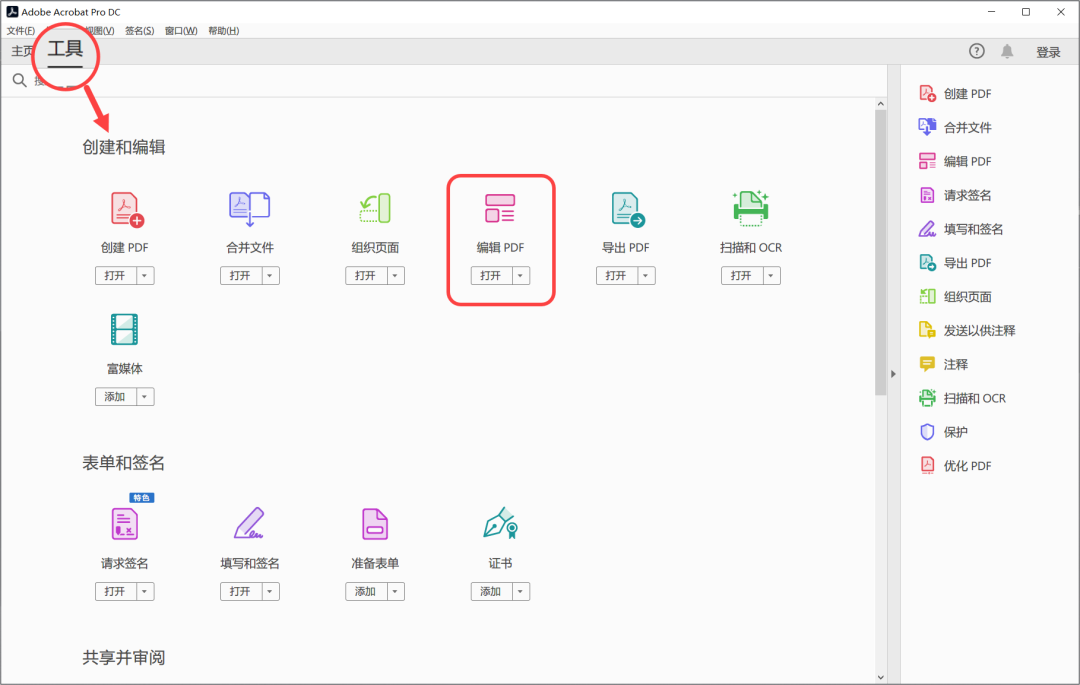Select the 导出 PDF tool icon in main grid
The width and height of the screenshot is (1080, 685).
click(x=627, y=209)
